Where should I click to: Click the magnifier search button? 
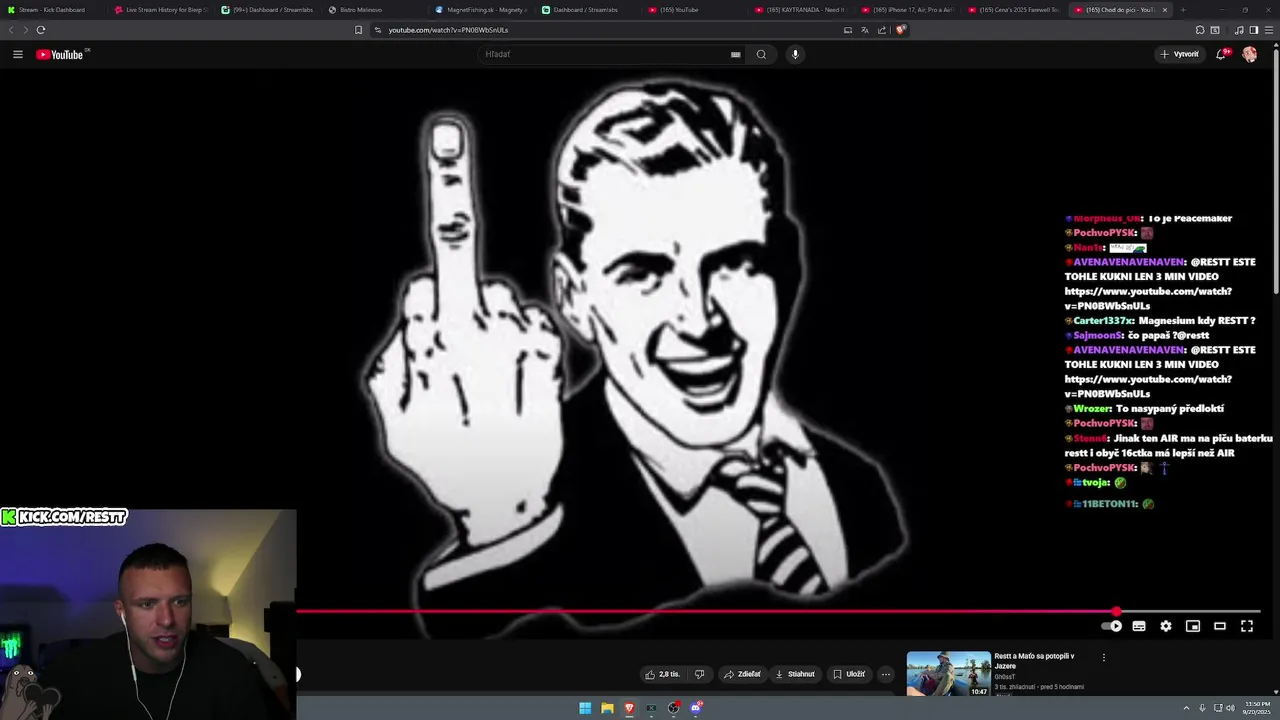click(761, 54)
